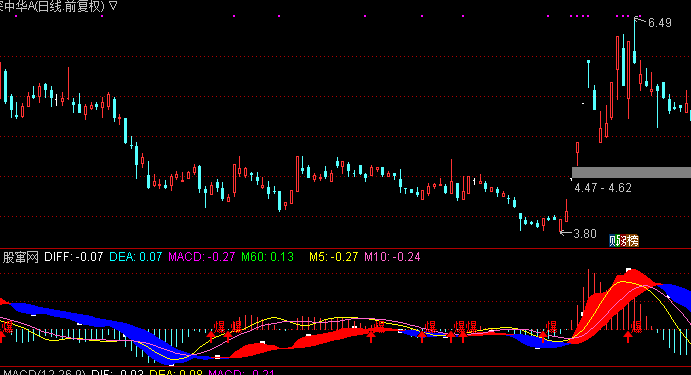The height and width of the screenshot is (375, 691).
Task: Select the gray 4.47 - 4.62 gap bar
Action: coord(631,172)
